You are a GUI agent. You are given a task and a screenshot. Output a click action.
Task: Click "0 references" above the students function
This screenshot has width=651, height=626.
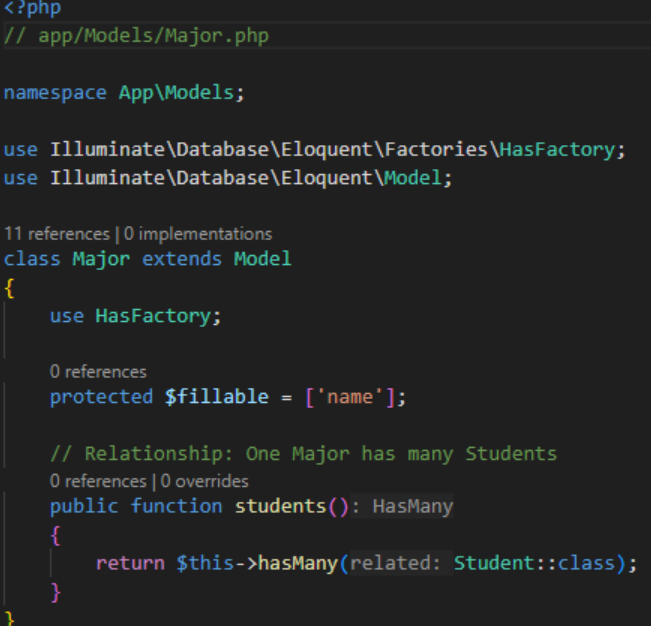(98, 479)
